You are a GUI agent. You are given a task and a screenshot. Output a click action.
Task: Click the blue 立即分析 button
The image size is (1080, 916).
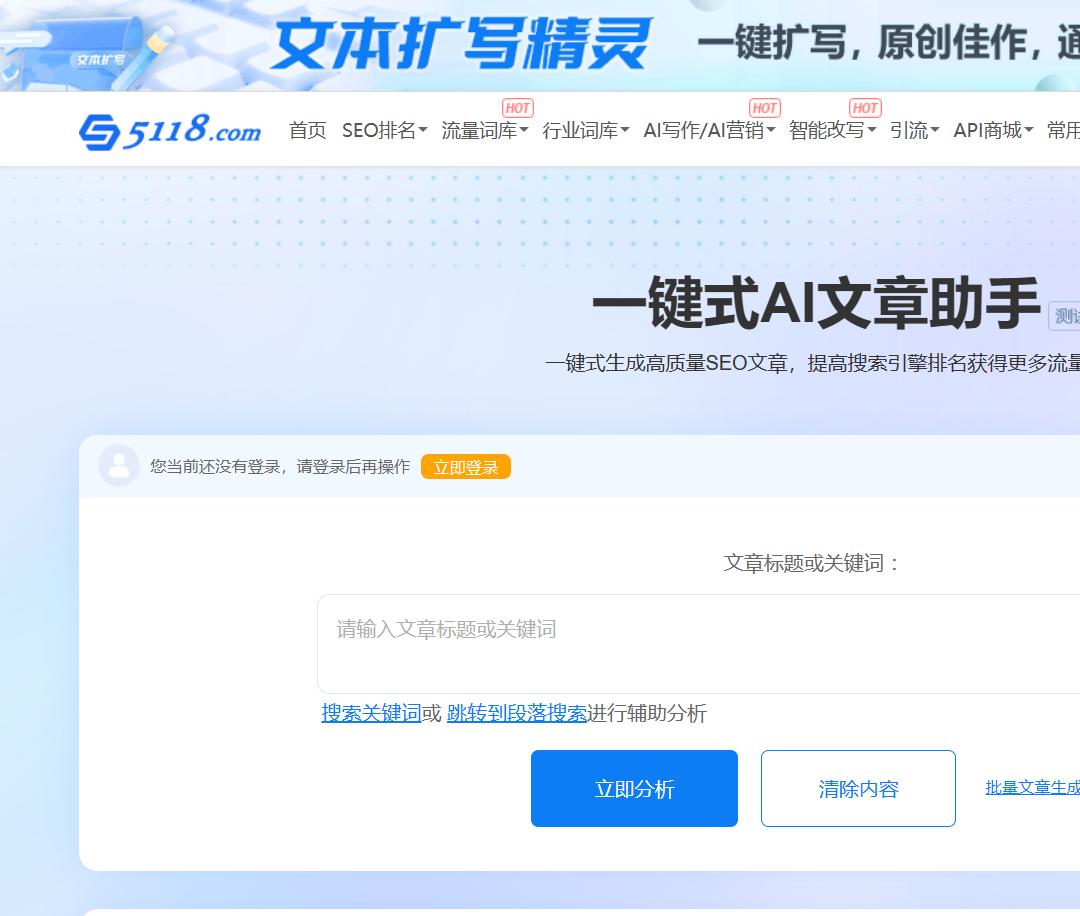click(634, 789)
